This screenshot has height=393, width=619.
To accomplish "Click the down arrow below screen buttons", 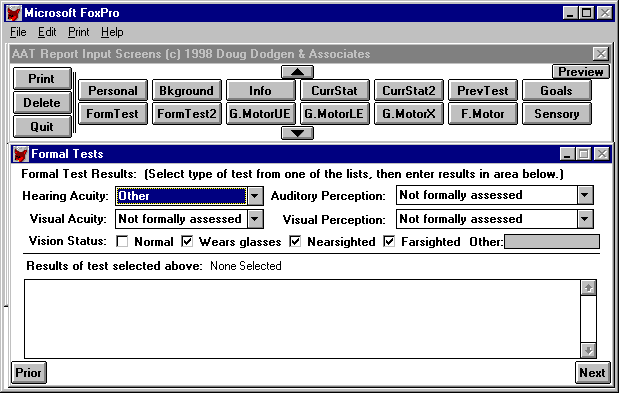I will [297, 133].
